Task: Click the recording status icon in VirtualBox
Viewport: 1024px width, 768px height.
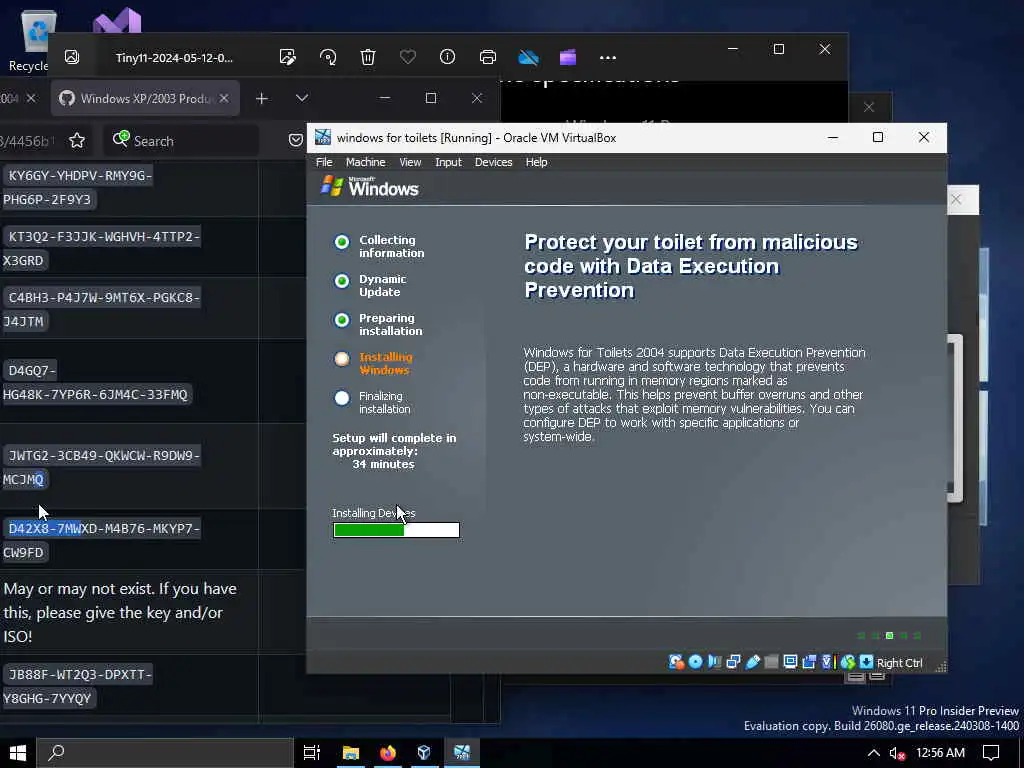Action: (x=809, y=662)
